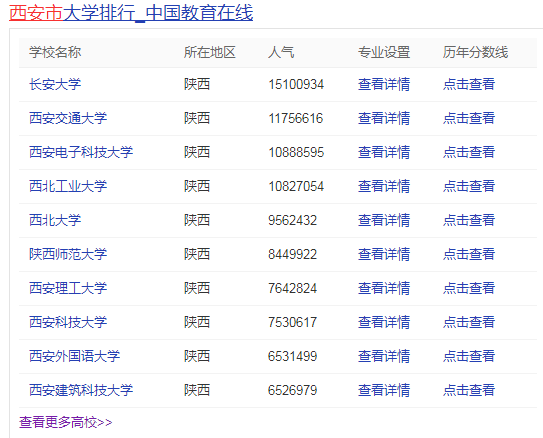543x438 pixels.
Task: Click 查看详情 for 西安科技大学
Action: pyautogui.click(x=384, y=322)
